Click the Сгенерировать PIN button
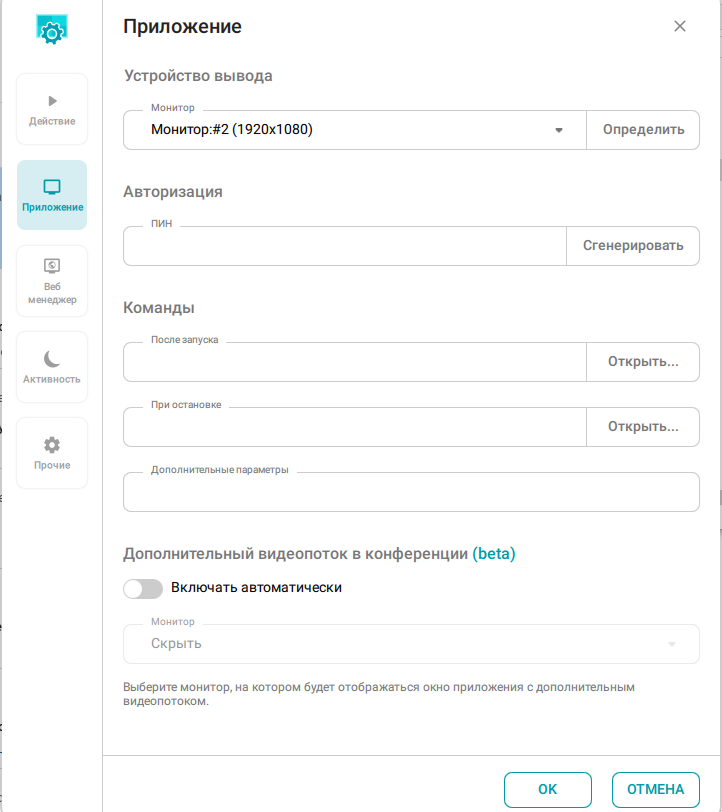722x812 pixels. pyautogui.click(x=633, y=246)
